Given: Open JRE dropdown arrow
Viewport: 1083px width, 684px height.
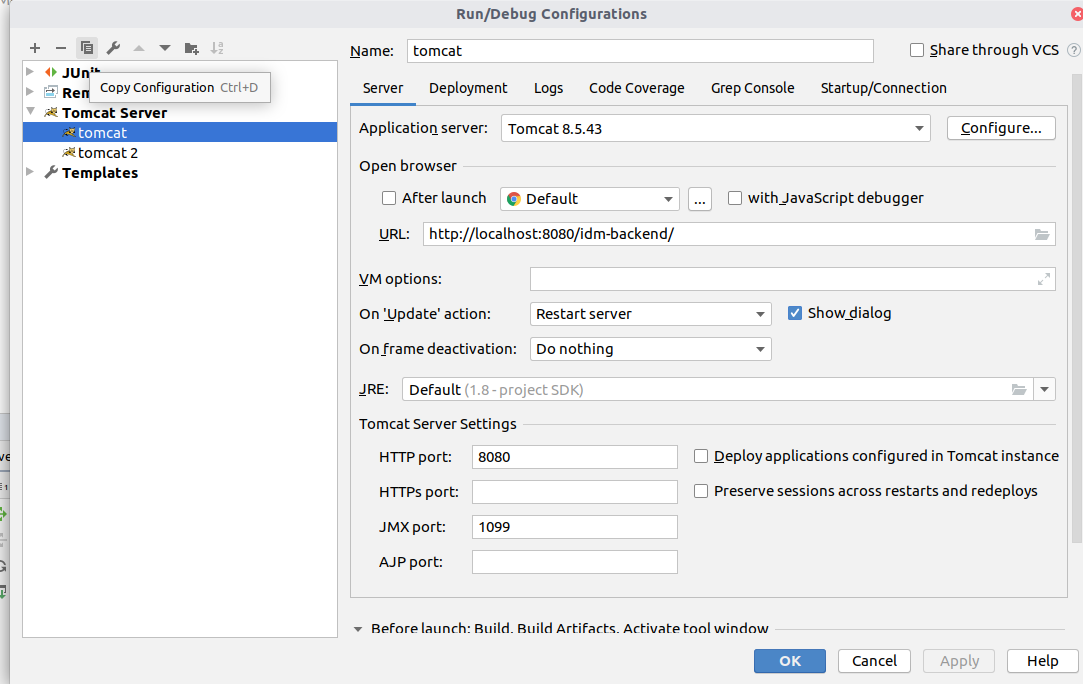Looking at the screenshot, I should click(x=1044, y=390).
